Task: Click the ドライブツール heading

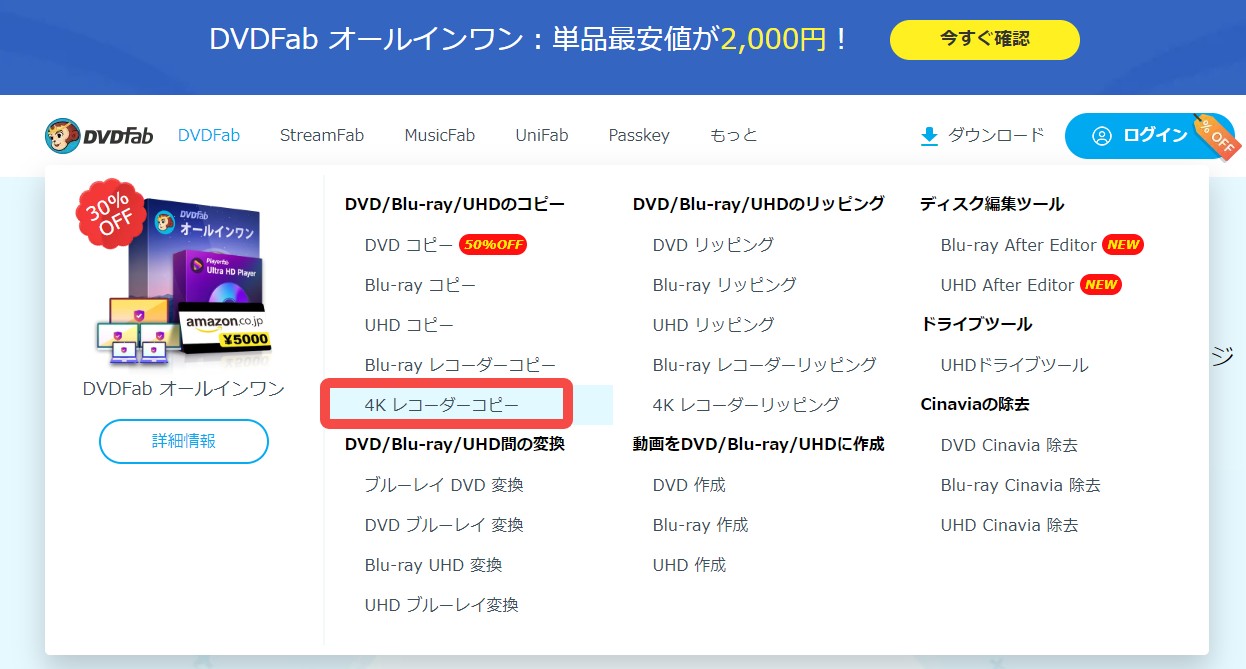Action: tap(976, 324)
